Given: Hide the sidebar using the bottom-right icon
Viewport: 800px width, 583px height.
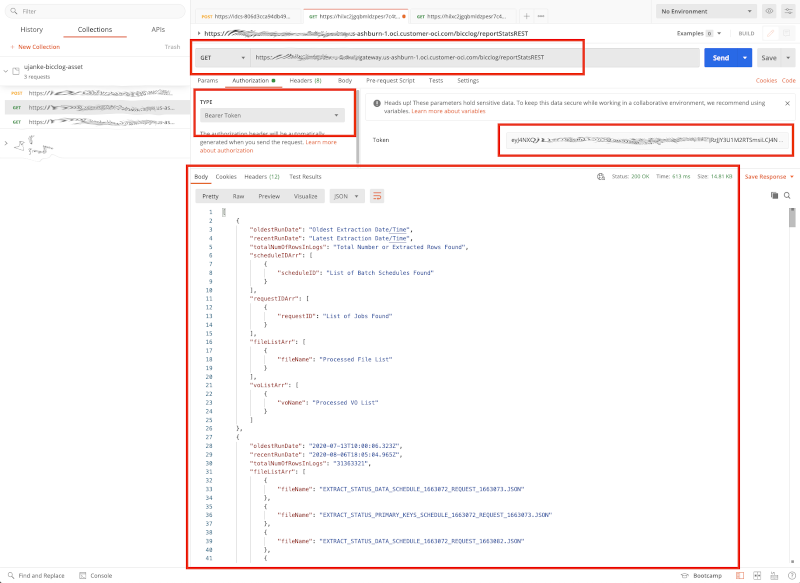Looking at the screenshot, I should point(739,576).
